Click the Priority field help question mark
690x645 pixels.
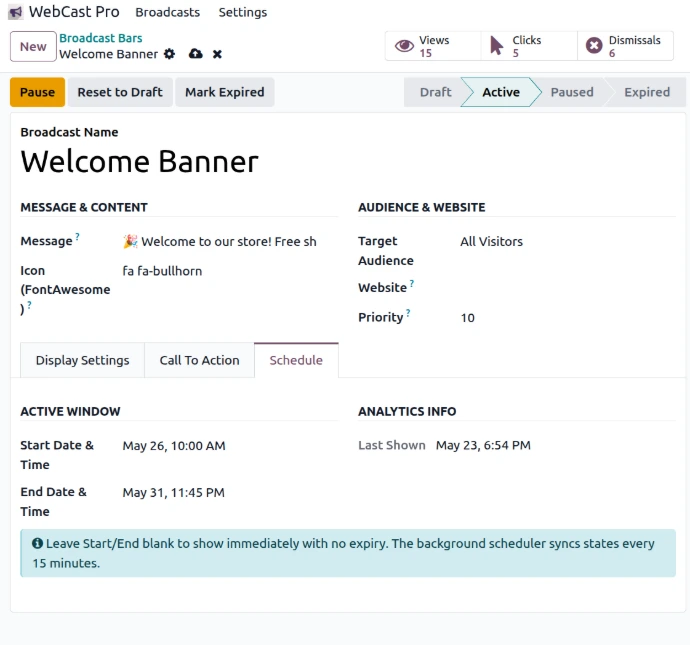click(408, 313)
